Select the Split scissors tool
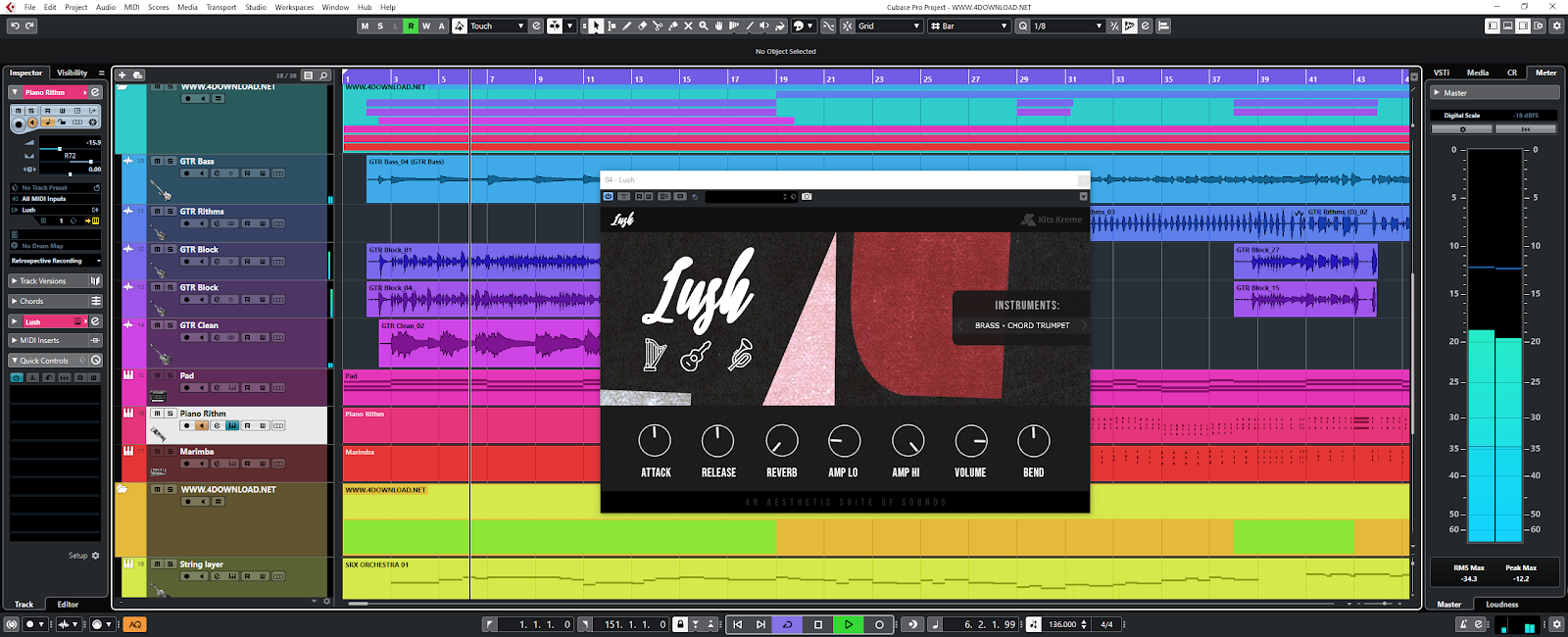 pos(658,26)
